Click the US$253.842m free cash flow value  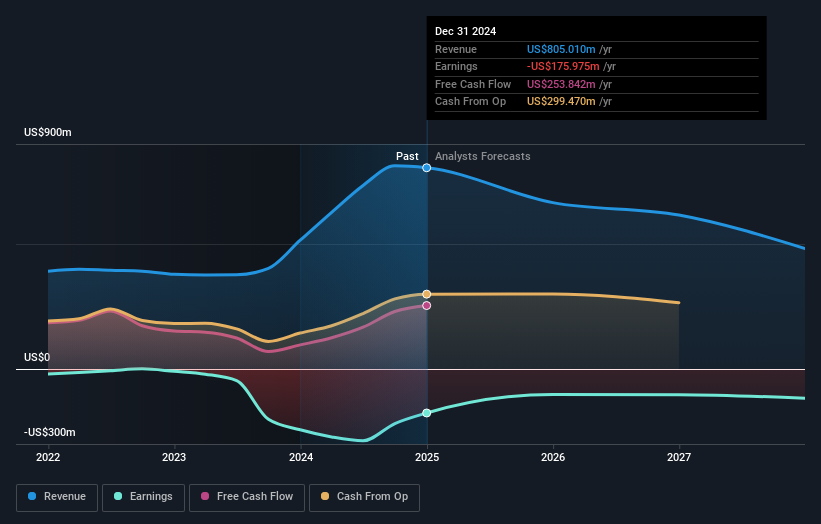tap(561, 84)
